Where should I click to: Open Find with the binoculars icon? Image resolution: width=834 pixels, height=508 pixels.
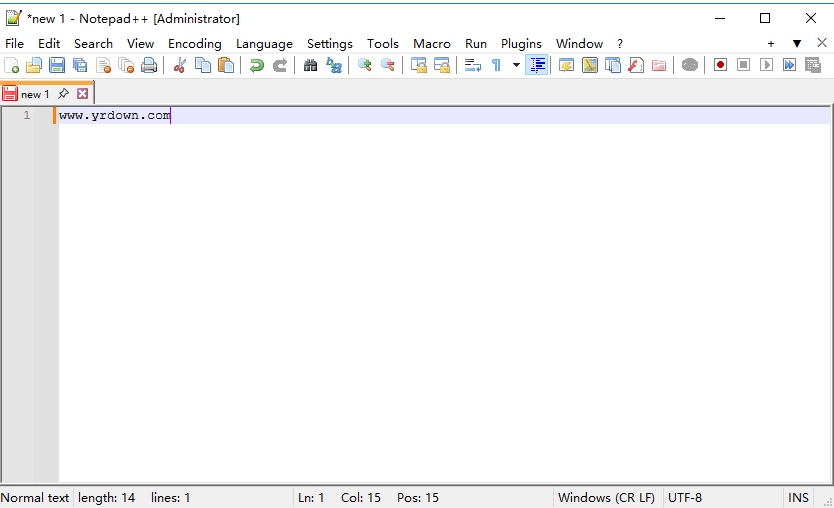[311, 65]
